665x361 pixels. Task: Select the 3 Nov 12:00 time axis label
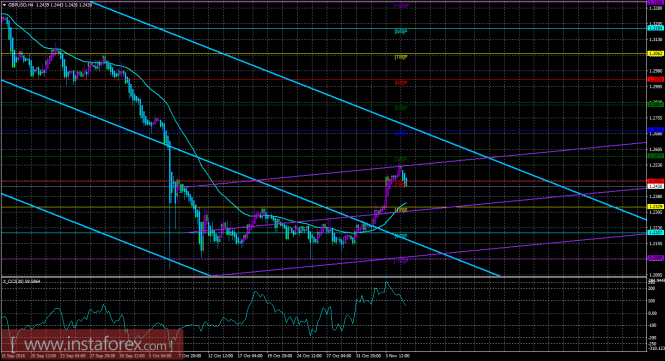397,356
